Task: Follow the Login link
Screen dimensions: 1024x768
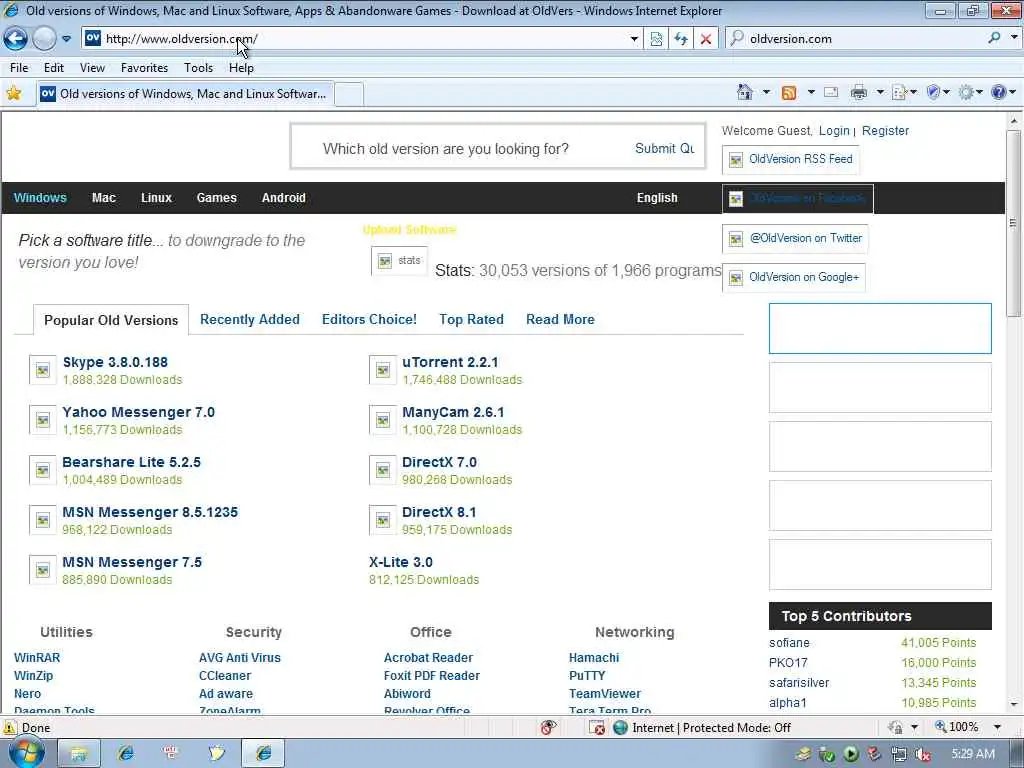Action: click(x=834, y=131)
